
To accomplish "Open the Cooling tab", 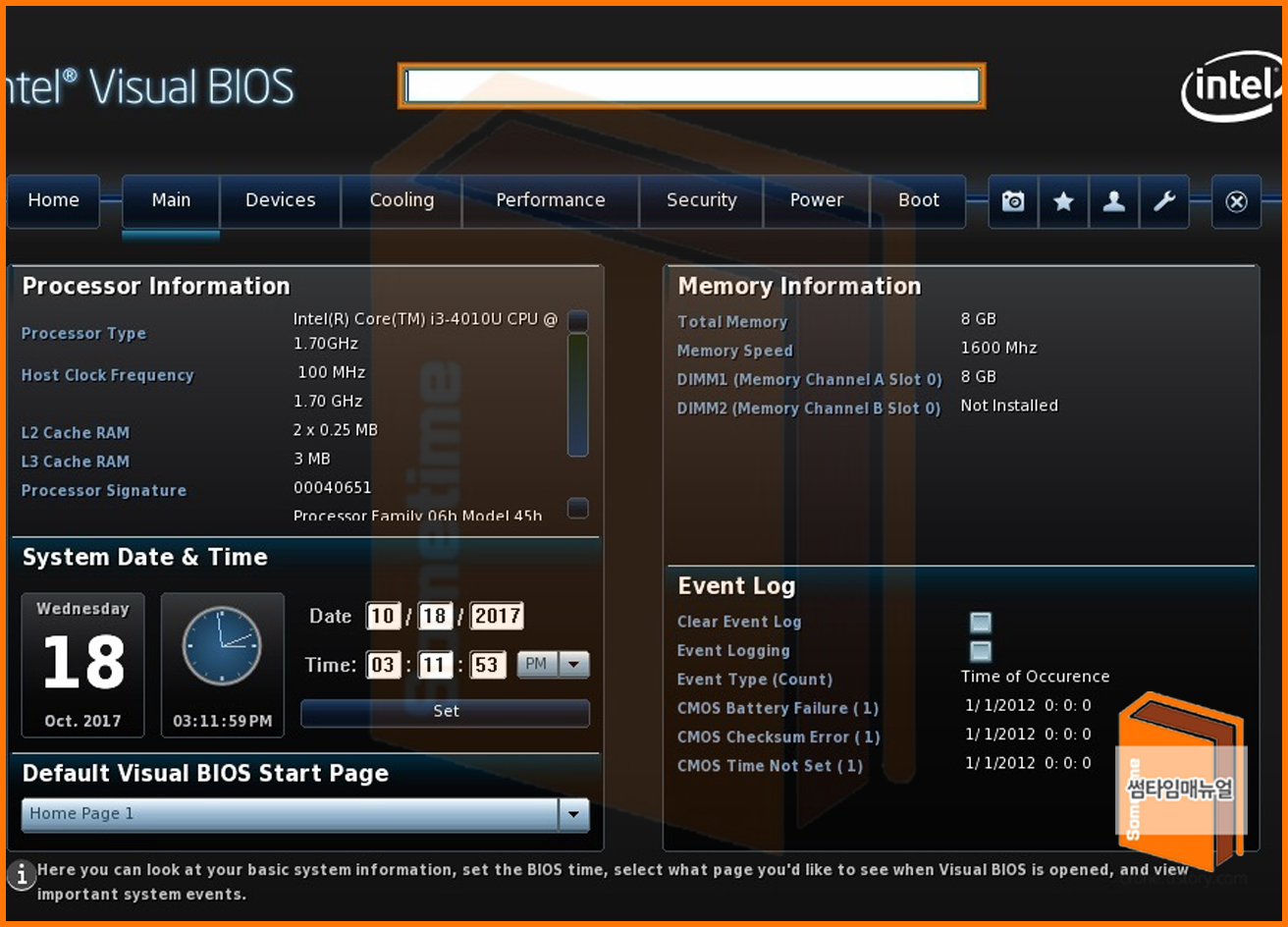I will 402,201.
